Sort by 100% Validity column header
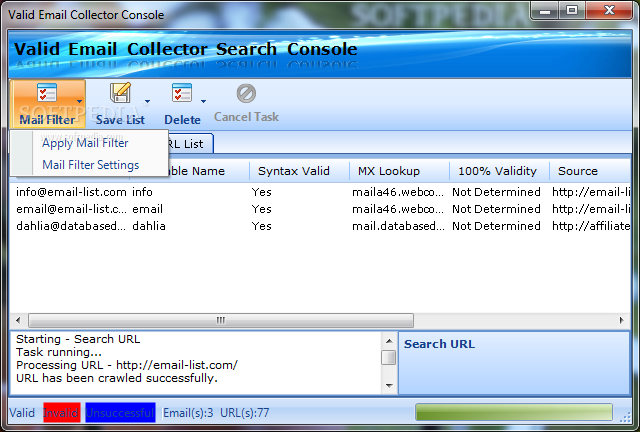This screenshot has width=640, height=432. pyautogui.click(x=499, y=171)
